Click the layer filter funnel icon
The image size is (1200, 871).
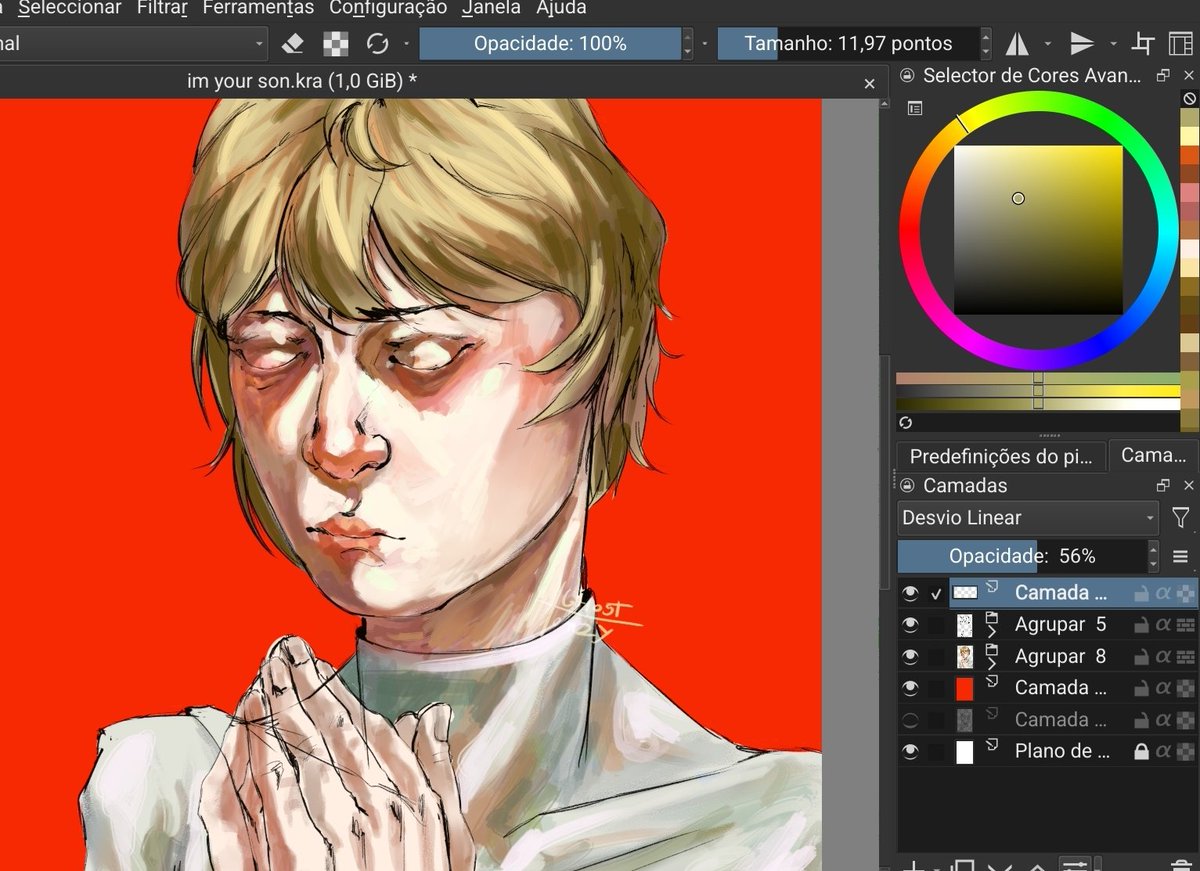click(1181, 517)
